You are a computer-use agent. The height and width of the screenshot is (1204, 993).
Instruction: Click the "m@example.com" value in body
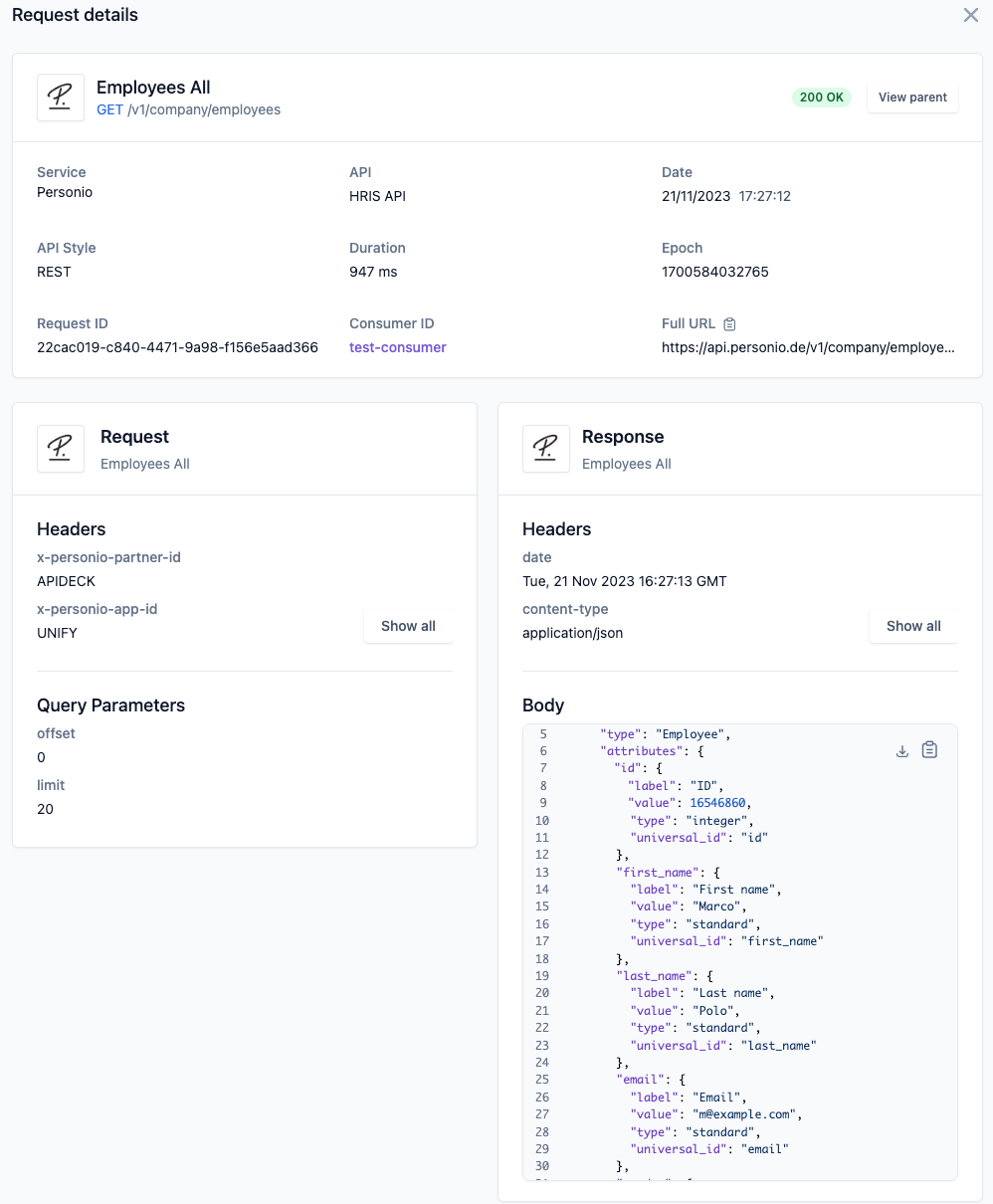pyautogui.click(x=745, y=1114)
